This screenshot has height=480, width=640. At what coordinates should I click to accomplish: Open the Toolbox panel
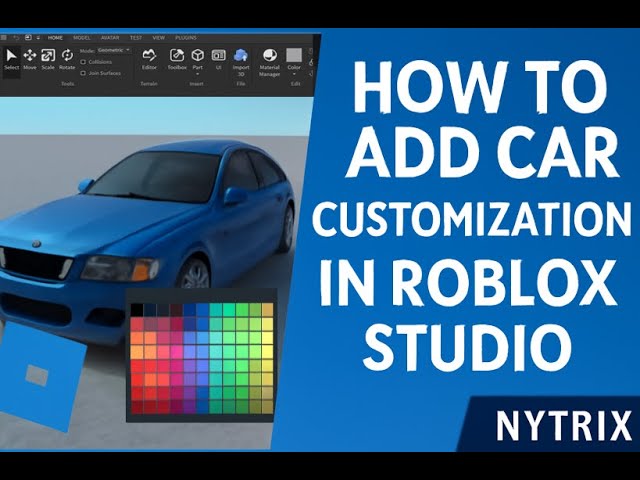pos(177,60)
